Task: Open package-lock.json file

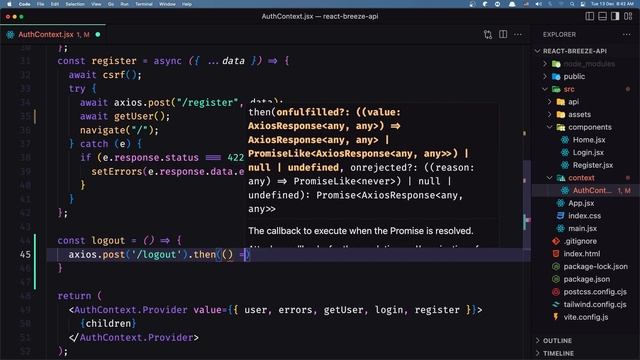Action: pyautogui.click(x=596, y=266)
